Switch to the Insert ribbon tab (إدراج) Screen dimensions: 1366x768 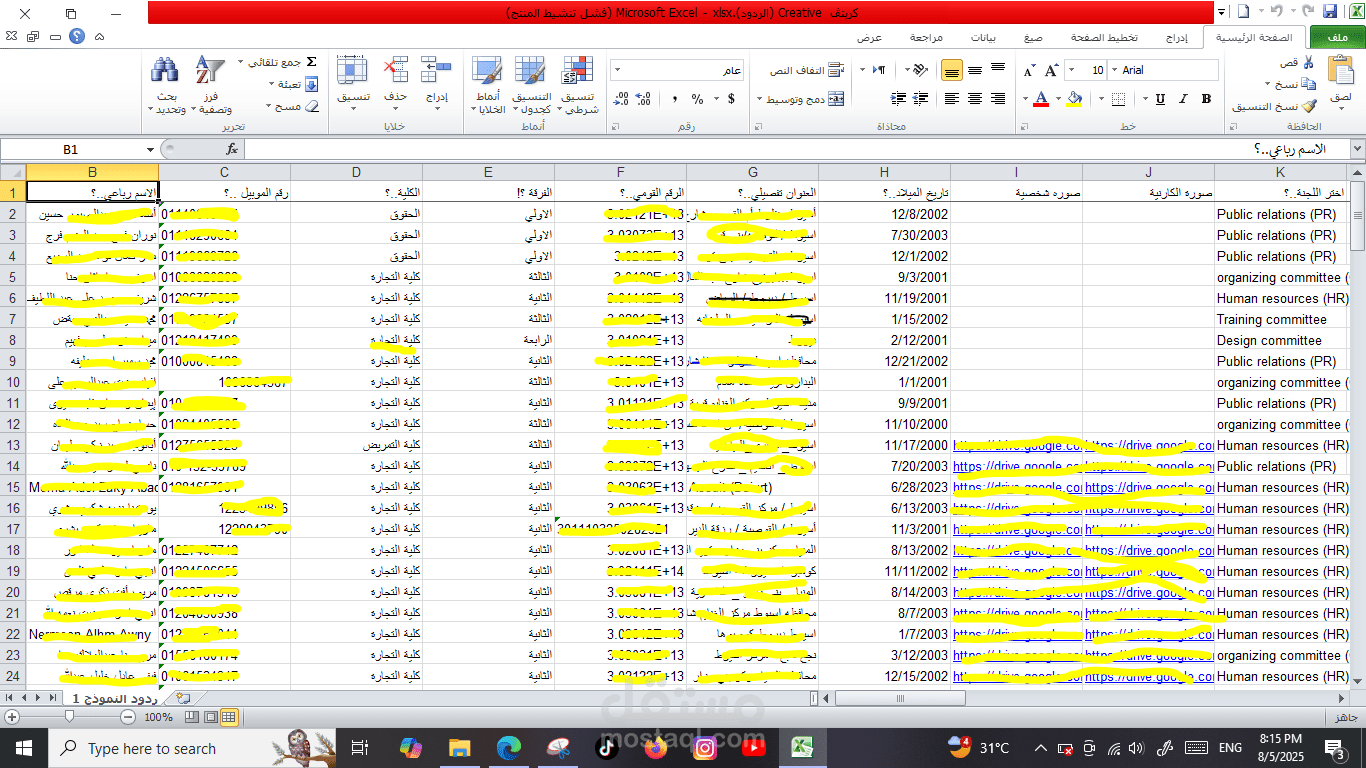[x=1177, y=37]
